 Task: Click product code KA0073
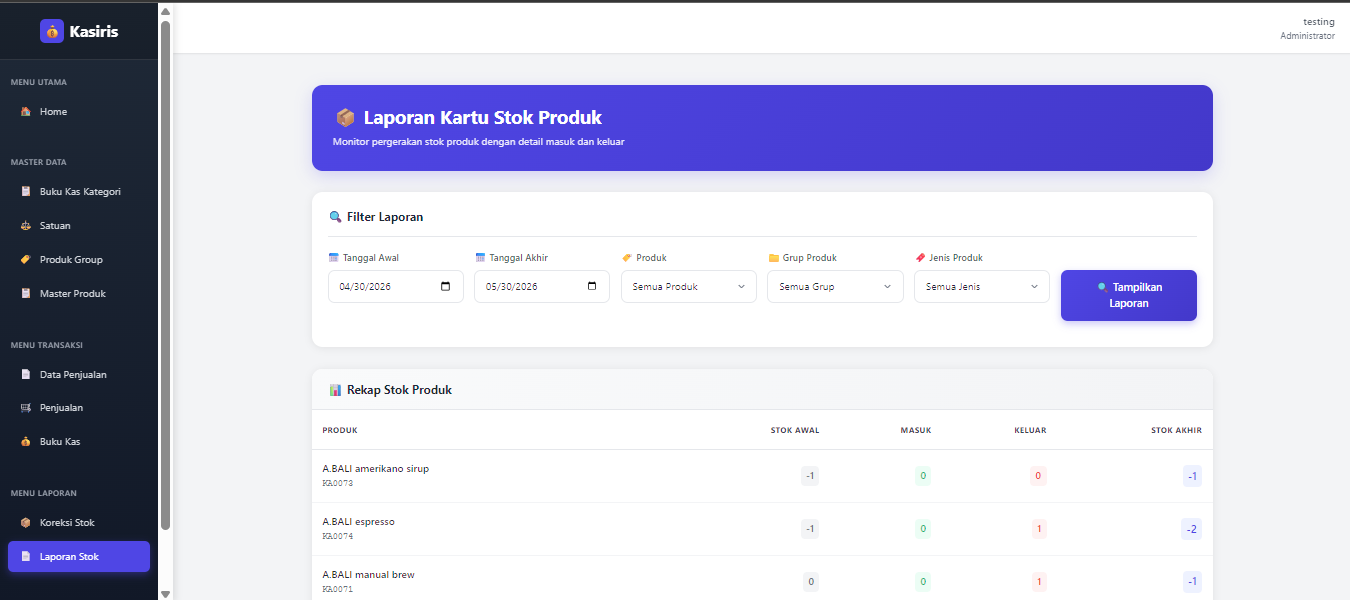click(338, 484)
